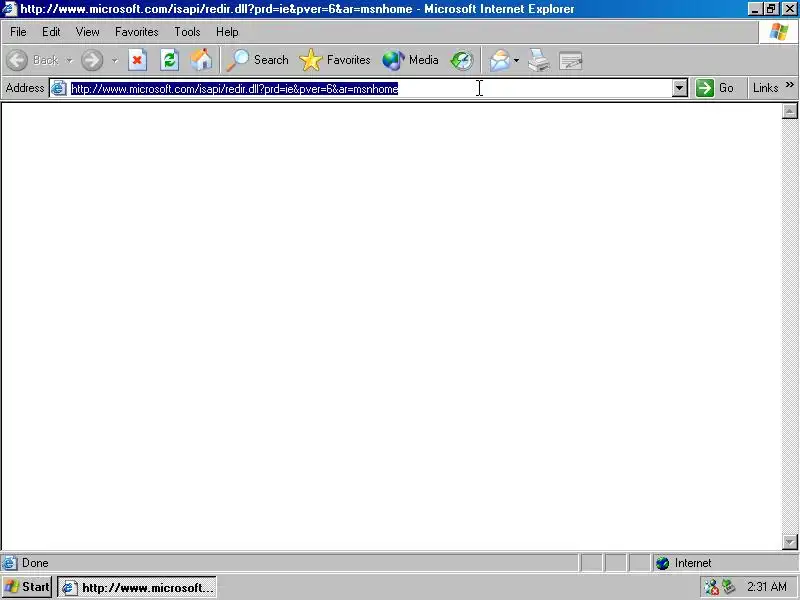The width and height of the screenshot is (800, 600).
Task: Open the Forward history dropdown arrow
Action: point(115,60)
